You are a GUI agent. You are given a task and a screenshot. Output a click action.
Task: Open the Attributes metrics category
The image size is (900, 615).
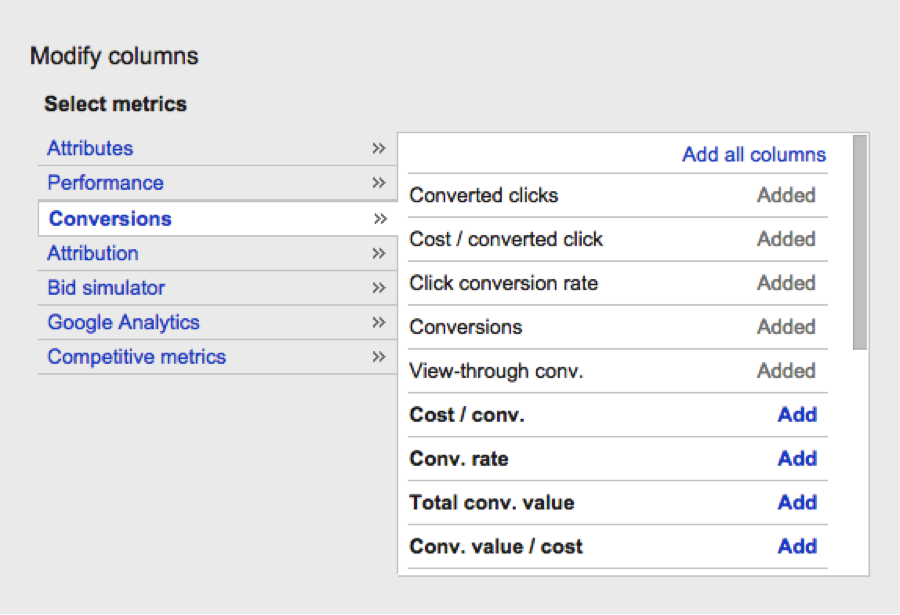pos(90,149)
